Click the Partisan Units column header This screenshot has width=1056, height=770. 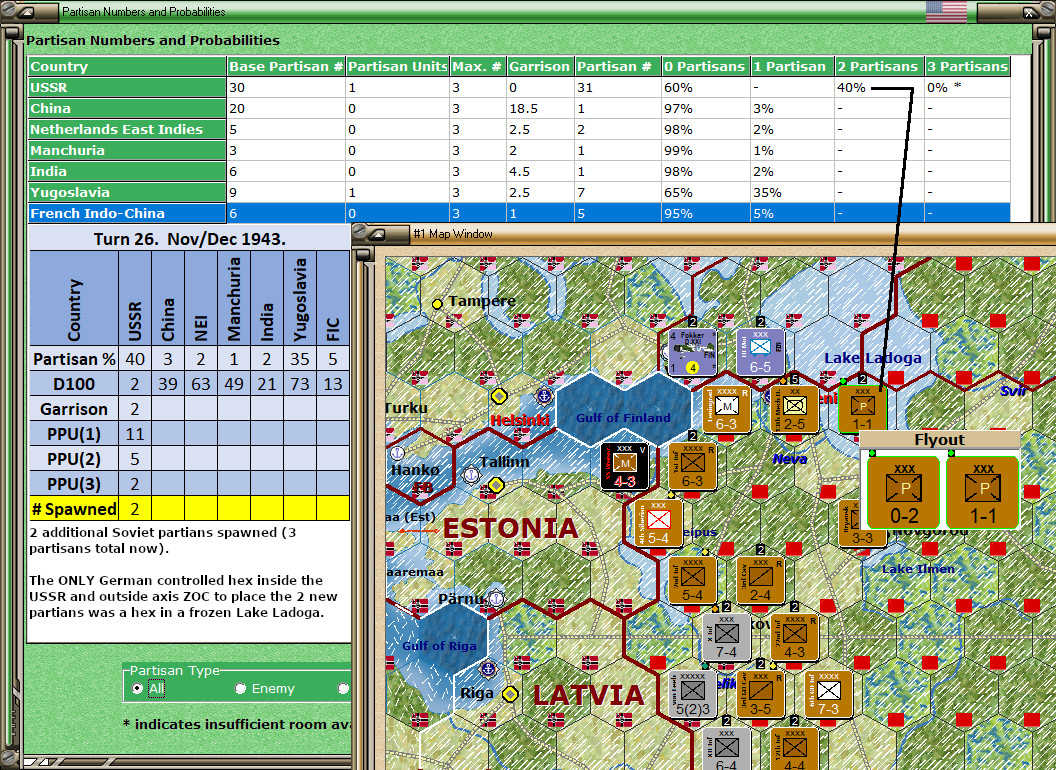click(x=398, y=66)
